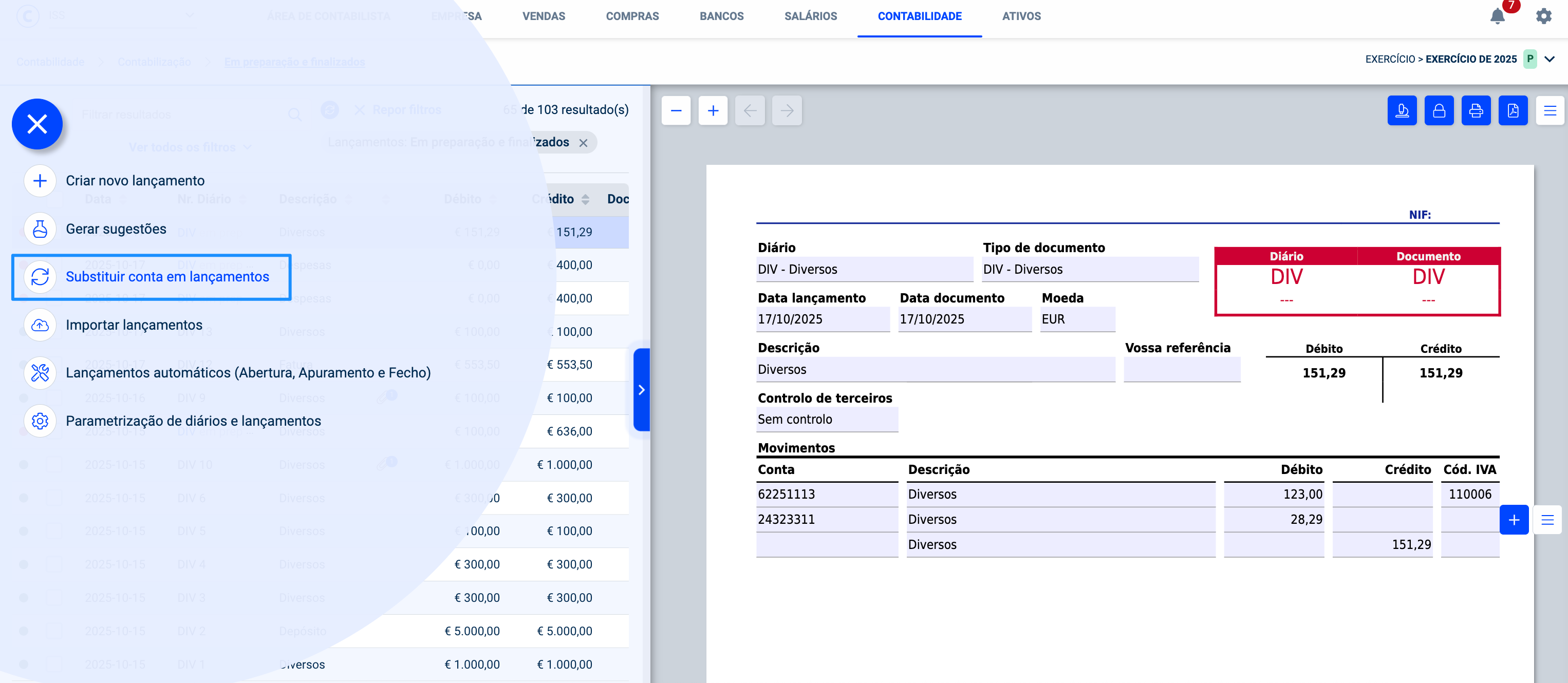
Task: Switch to the Salários tab
Action: pyautogui.click(x=810, y=16)
